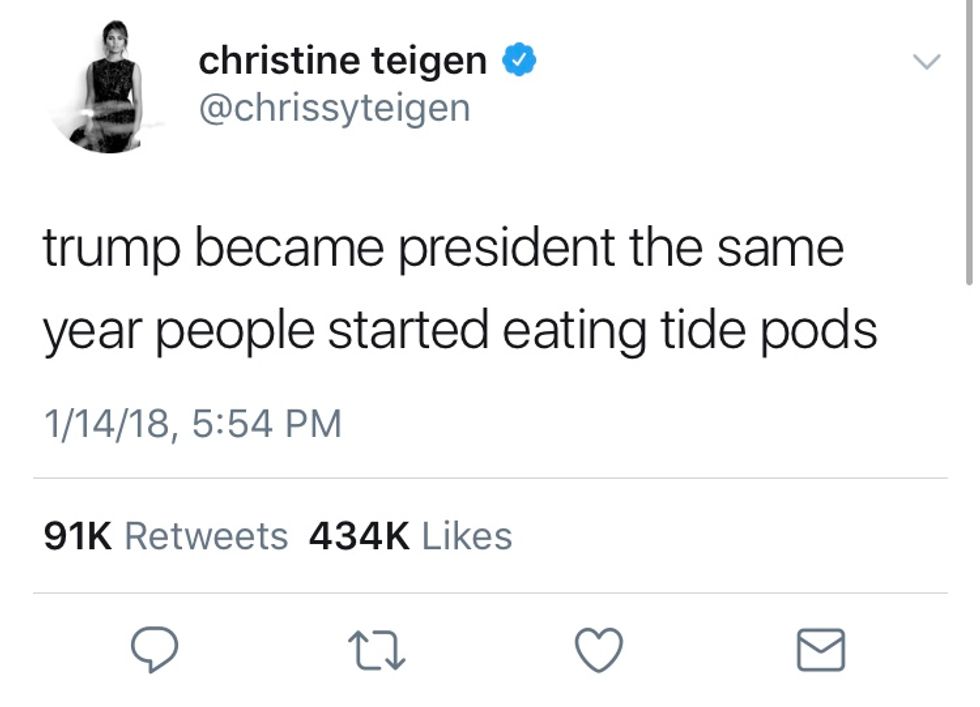Click the 5:54 PM time
980x707 pixels.
pos(264,424)
